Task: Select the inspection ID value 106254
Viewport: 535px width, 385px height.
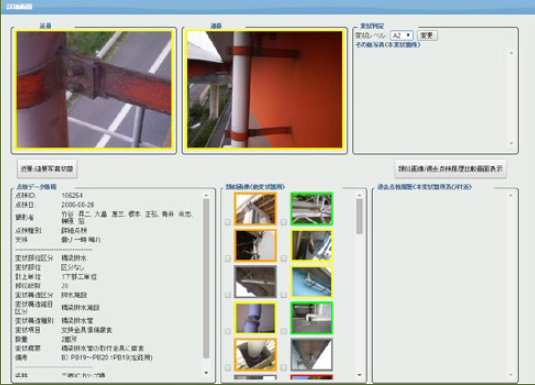Action: 72,196
